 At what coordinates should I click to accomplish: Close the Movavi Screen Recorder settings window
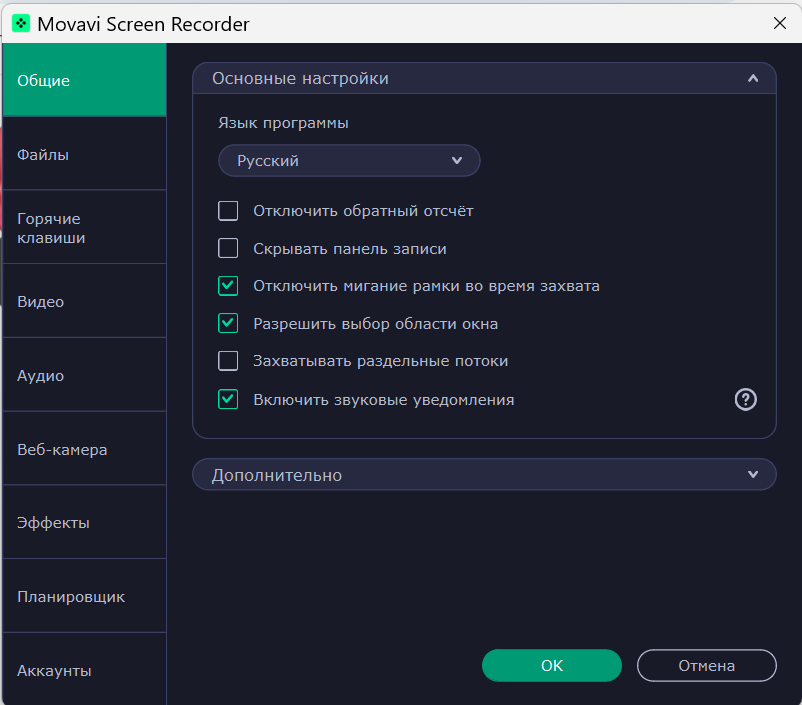click(x=779, y=23)
